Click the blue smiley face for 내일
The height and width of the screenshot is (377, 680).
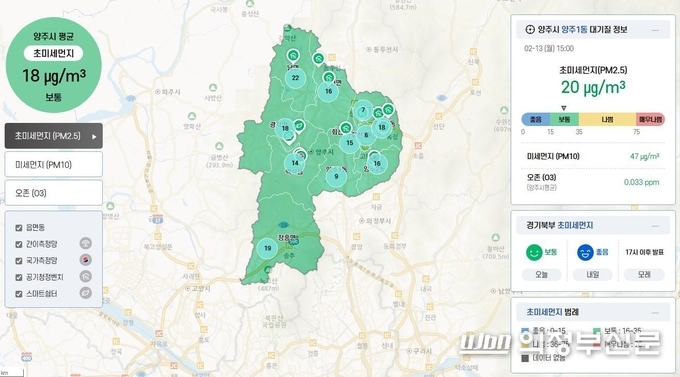[x=585, y=252]
